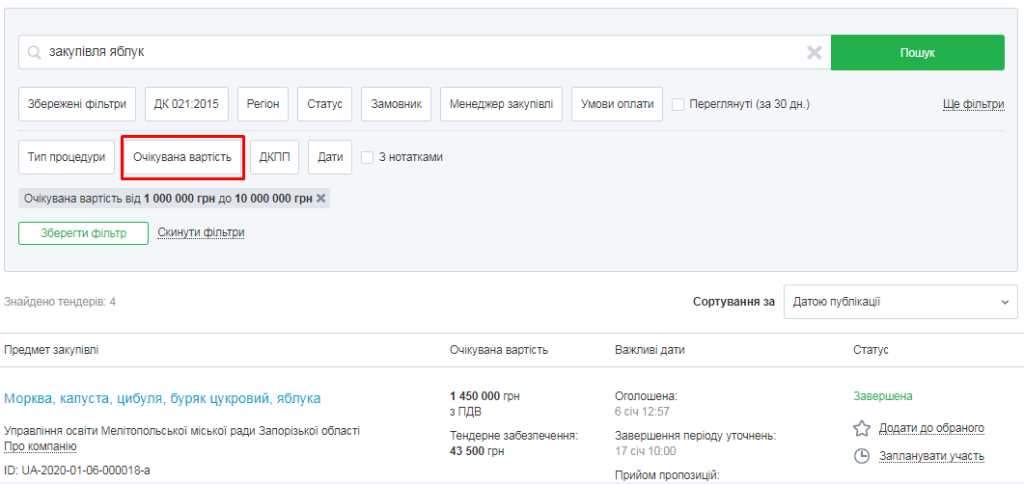
Task: Select the Очікувана вартість filter
Action: tap(183, 157)
